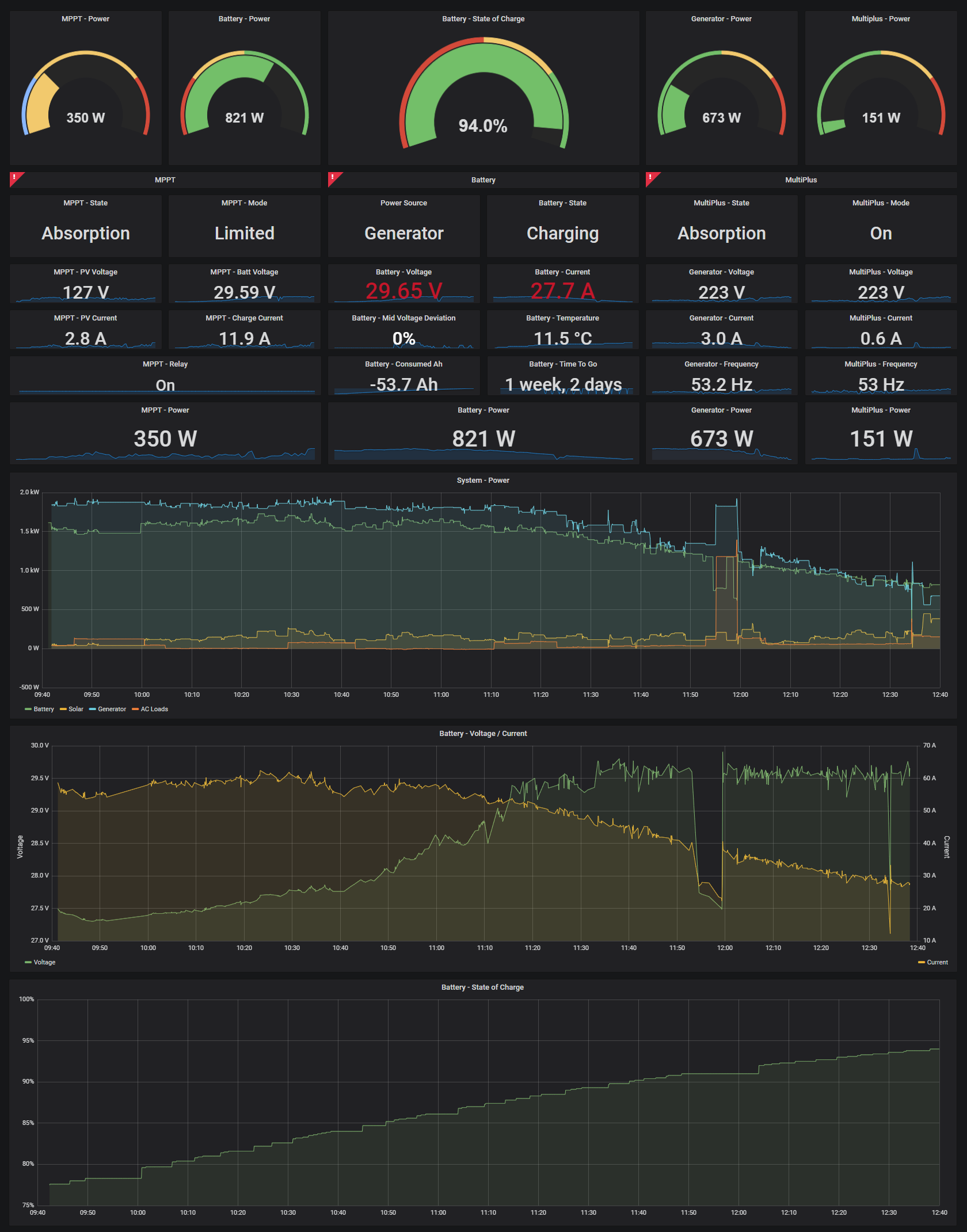Image resolution: width=967 pixels, height=1232 pixels.
Task: Open the Battery - Voltage / Current panel dropdown
Action: (482, 733)
